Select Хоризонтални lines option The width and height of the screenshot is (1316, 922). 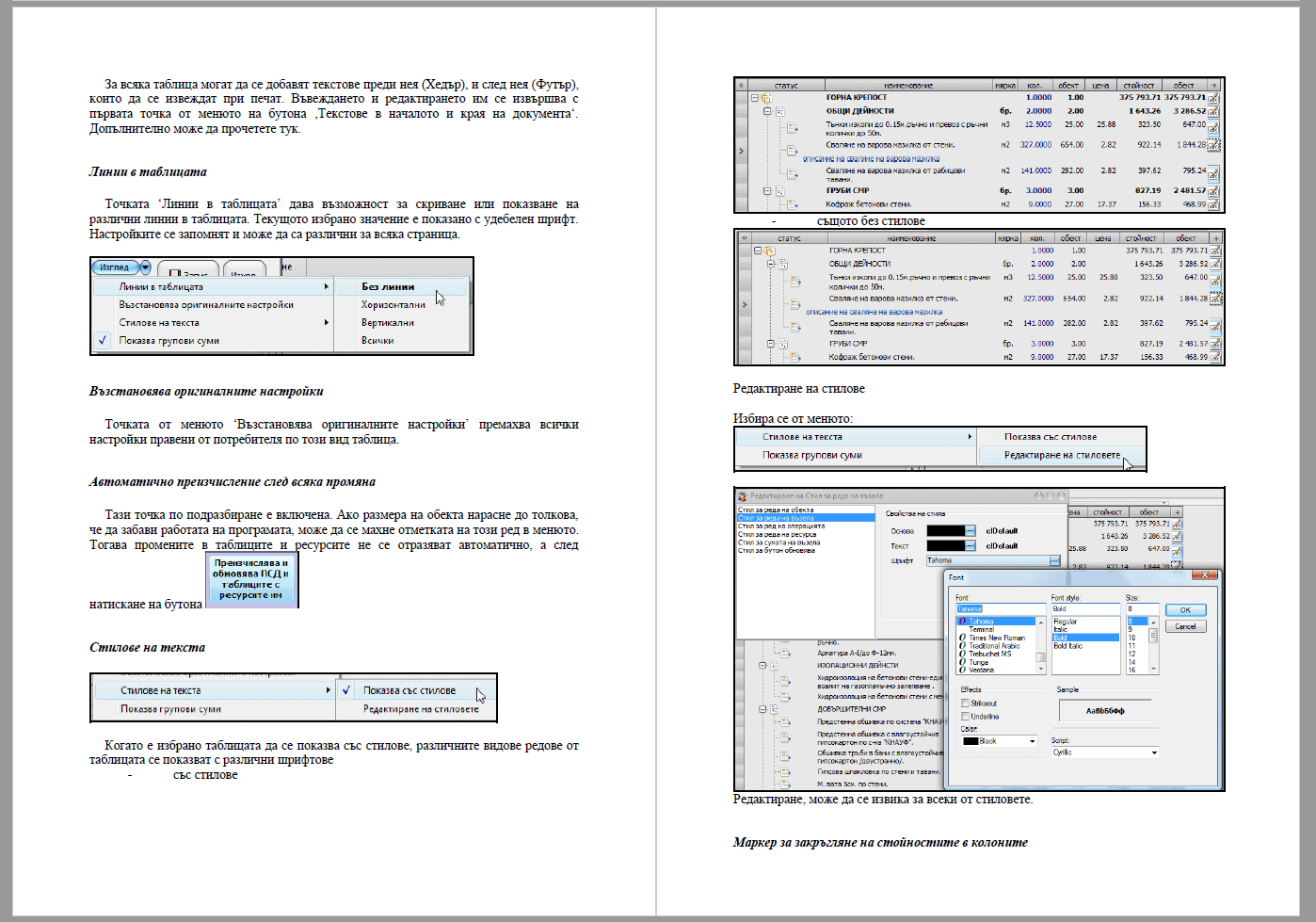coord(402,305)
